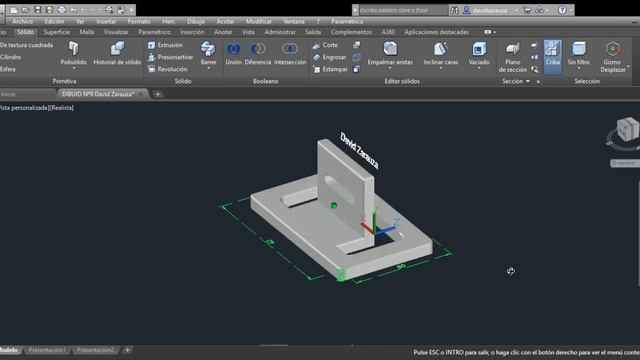
Task: Click the ViewCube navigation cube
Action: click(x=628, y=129)
